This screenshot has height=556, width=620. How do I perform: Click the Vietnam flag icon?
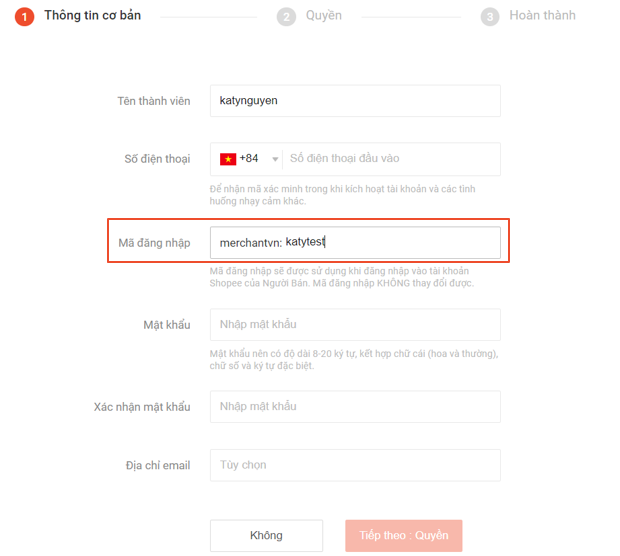(x=228, y=159)
